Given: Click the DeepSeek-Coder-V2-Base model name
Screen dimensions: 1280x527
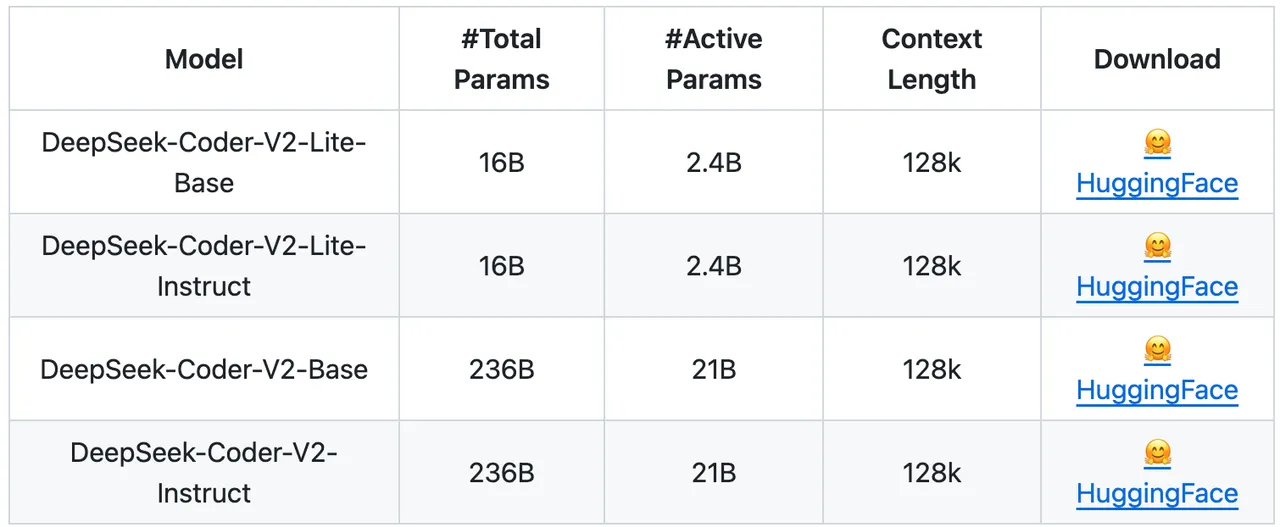Looking at the screenshot, I should point(204,370).
